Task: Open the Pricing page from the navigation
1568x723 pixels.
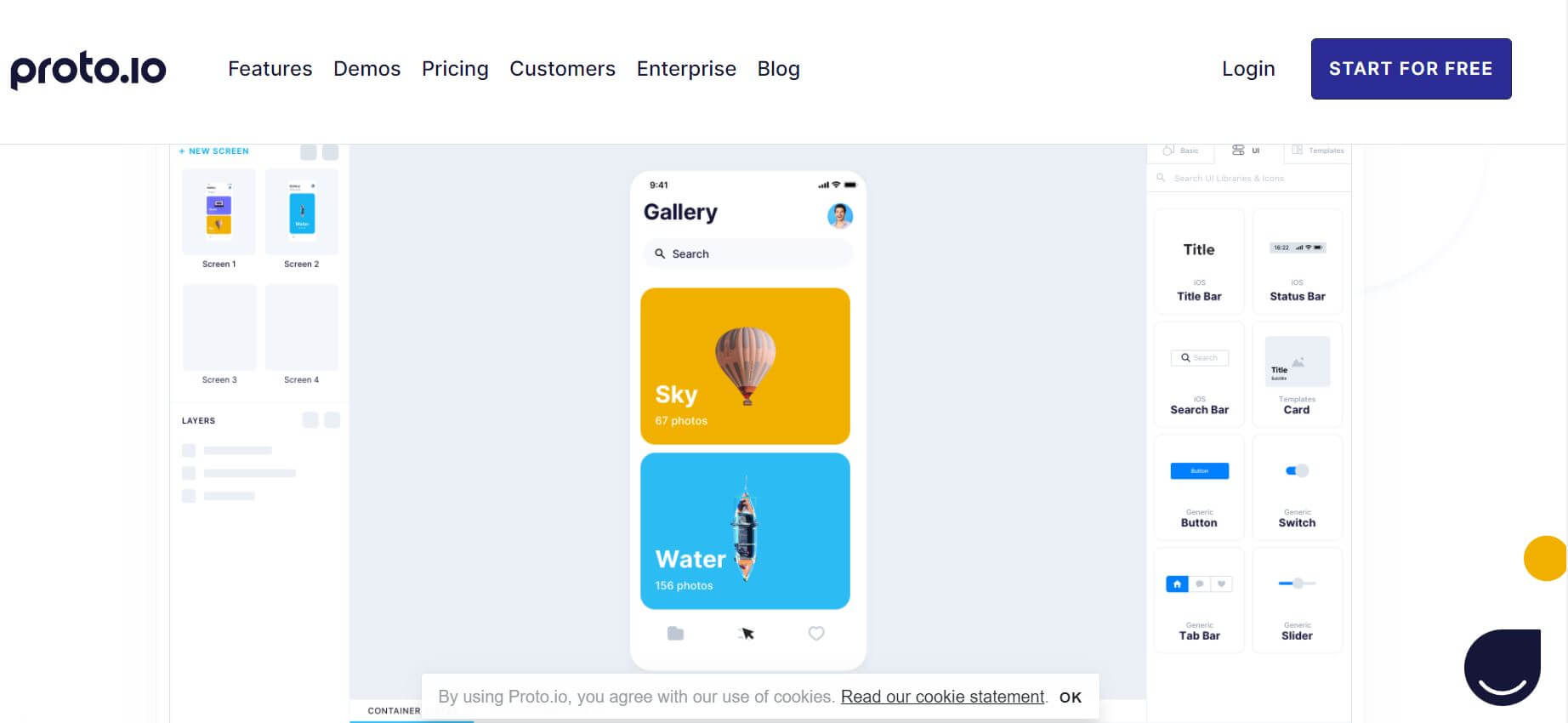Action: point(455,69)
